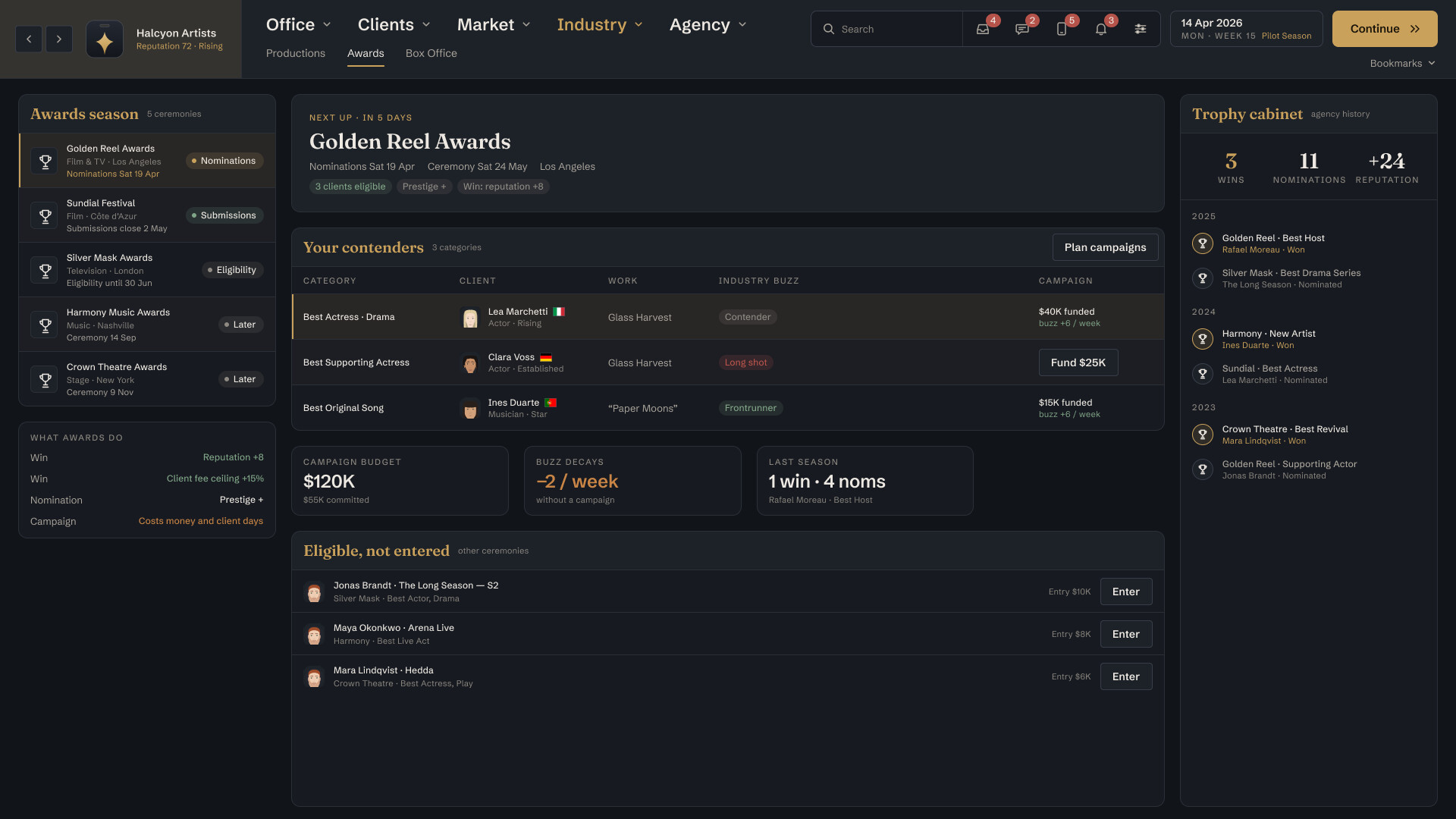
Task: Open the messages chat icon
Action: pyautogui.click(x=1022, y=29)
